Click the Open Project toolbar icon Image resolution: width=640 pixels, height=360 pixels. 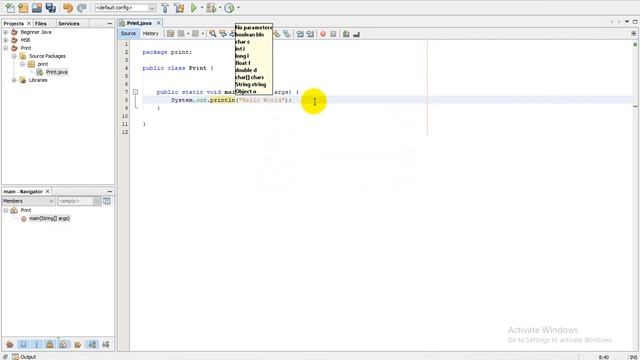tap(37, 7)
